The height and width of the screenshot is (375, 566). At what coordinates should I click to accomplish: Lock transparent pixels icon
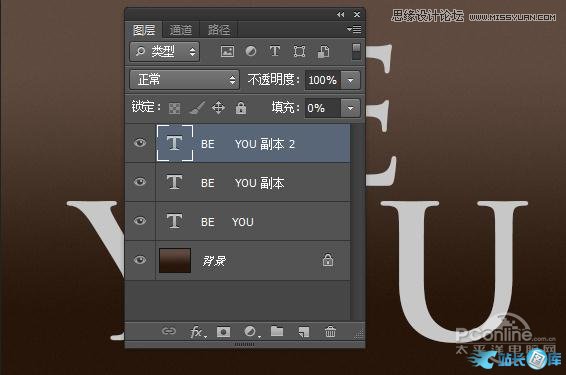pos(174,108)
